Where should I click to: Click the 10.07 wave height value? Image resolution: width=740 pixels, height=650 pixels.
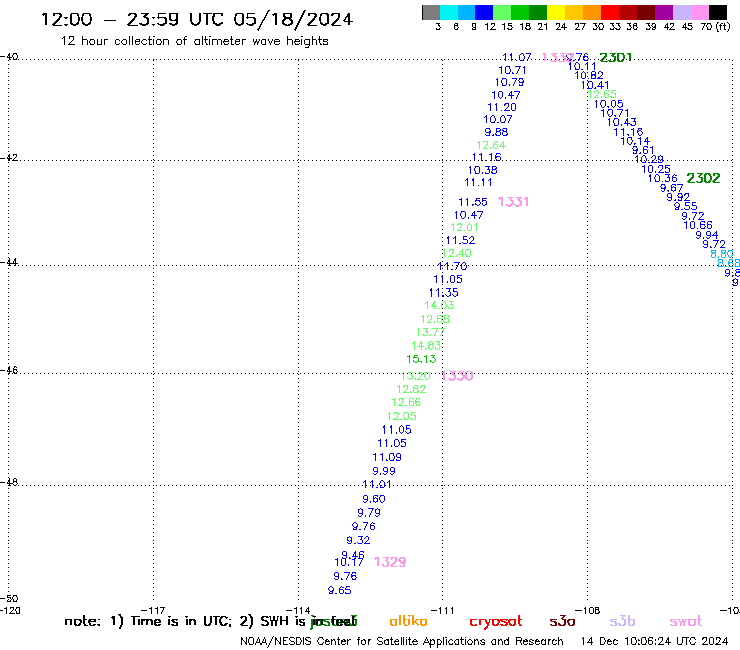coord(498,120)
